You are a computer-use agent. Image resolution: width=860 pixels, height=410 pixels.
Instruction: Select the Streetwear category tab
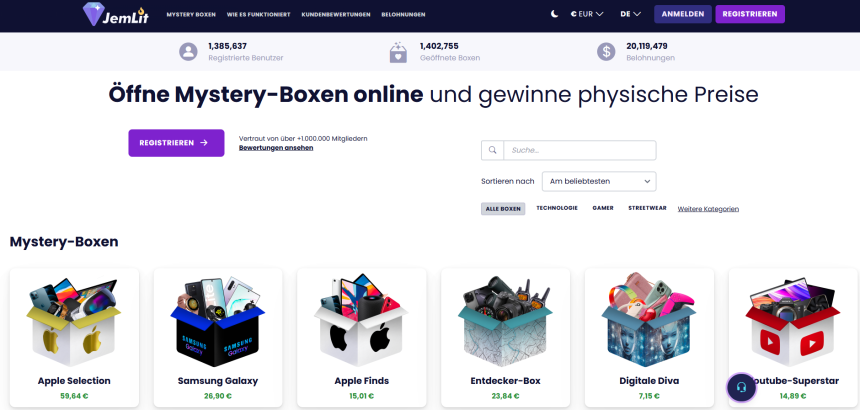click(647, 208)
